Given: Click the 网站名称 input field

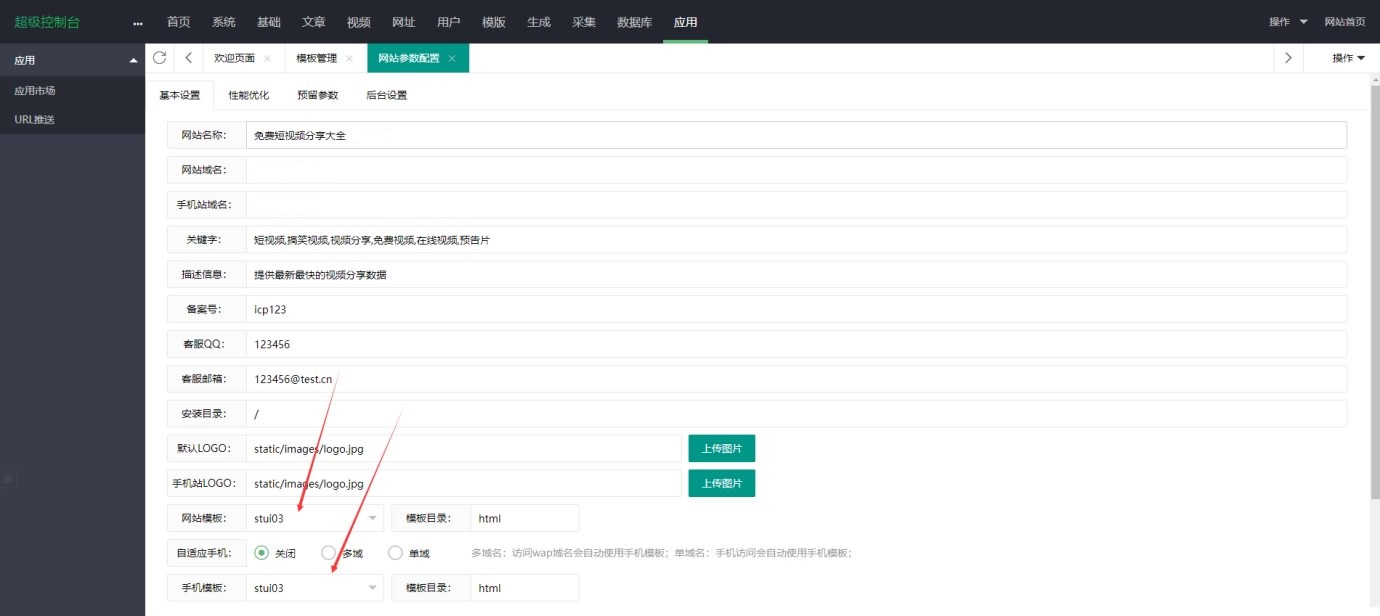Looking at the screenshot, I should click(x=796, y=135).
